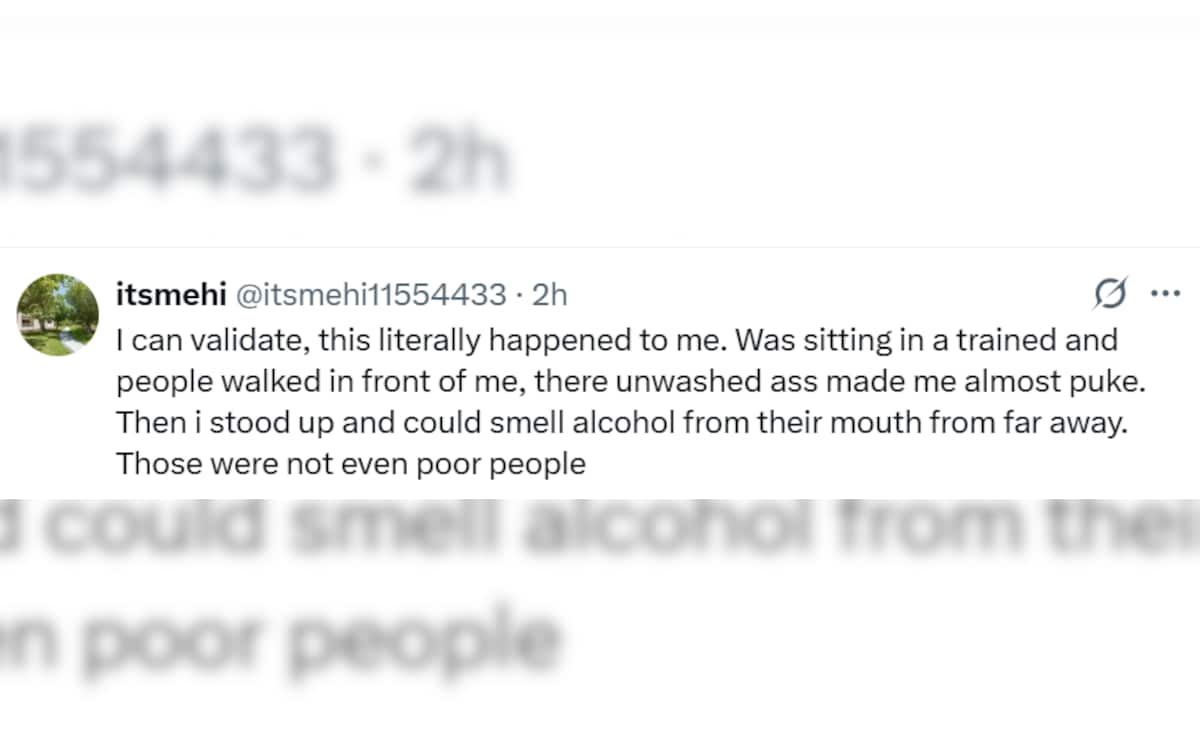Image resolution: width=1200 pixels, height=738 pixels.
Task: Click the line starting 'people walked in front'
Action: 615,381
